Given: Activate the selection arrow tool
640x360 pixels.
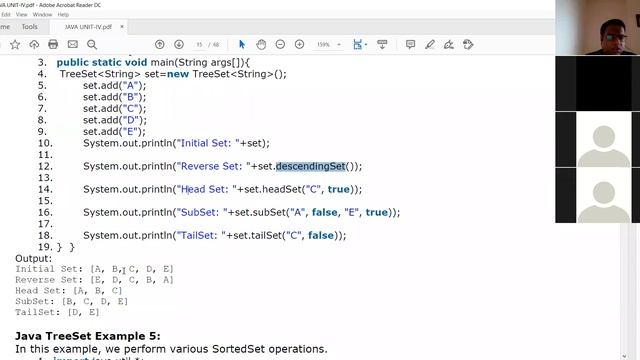Looking at the screenshot, I should pos(242,44).
